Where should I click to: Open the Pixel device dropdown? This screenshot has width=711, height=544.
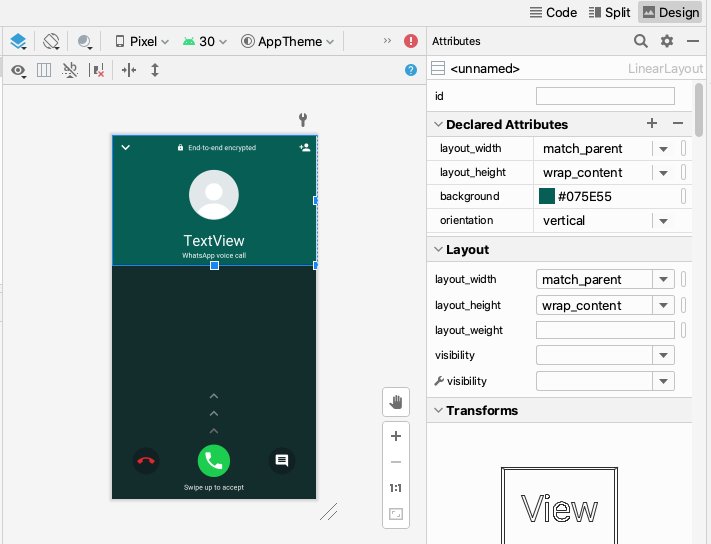142,42
